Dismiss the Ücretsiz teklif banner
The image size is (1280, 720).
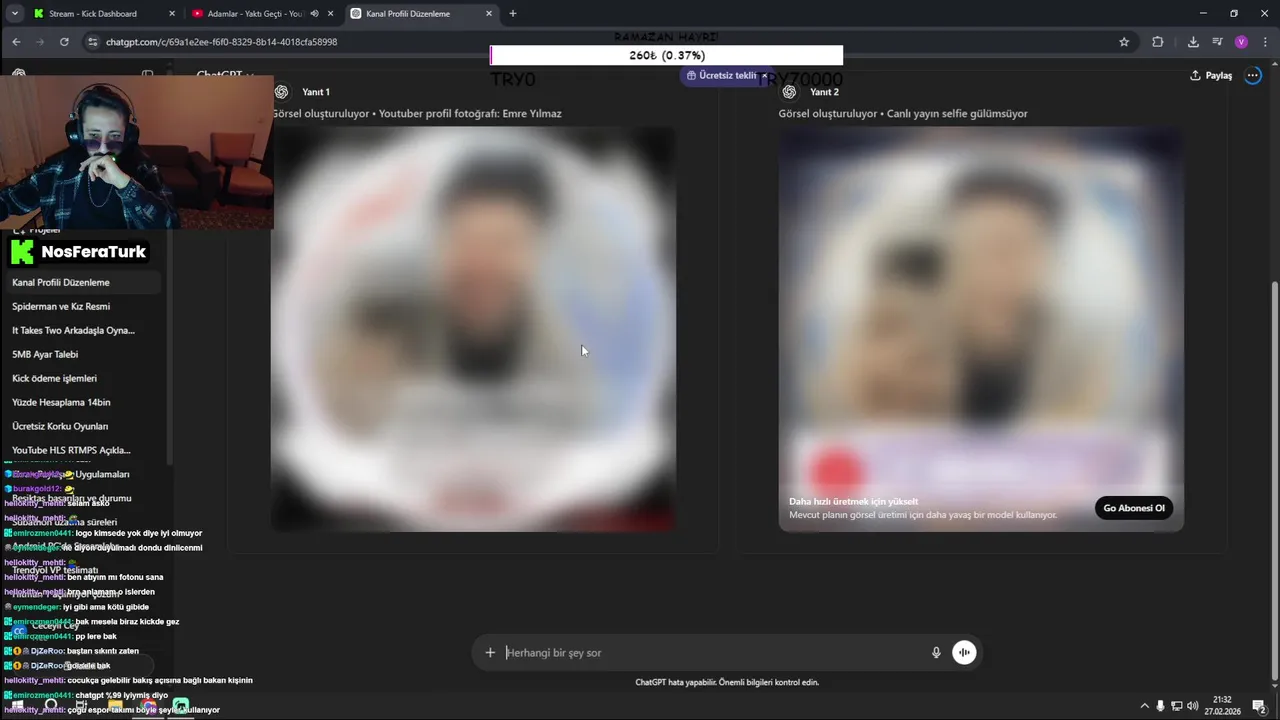point(764,75)
